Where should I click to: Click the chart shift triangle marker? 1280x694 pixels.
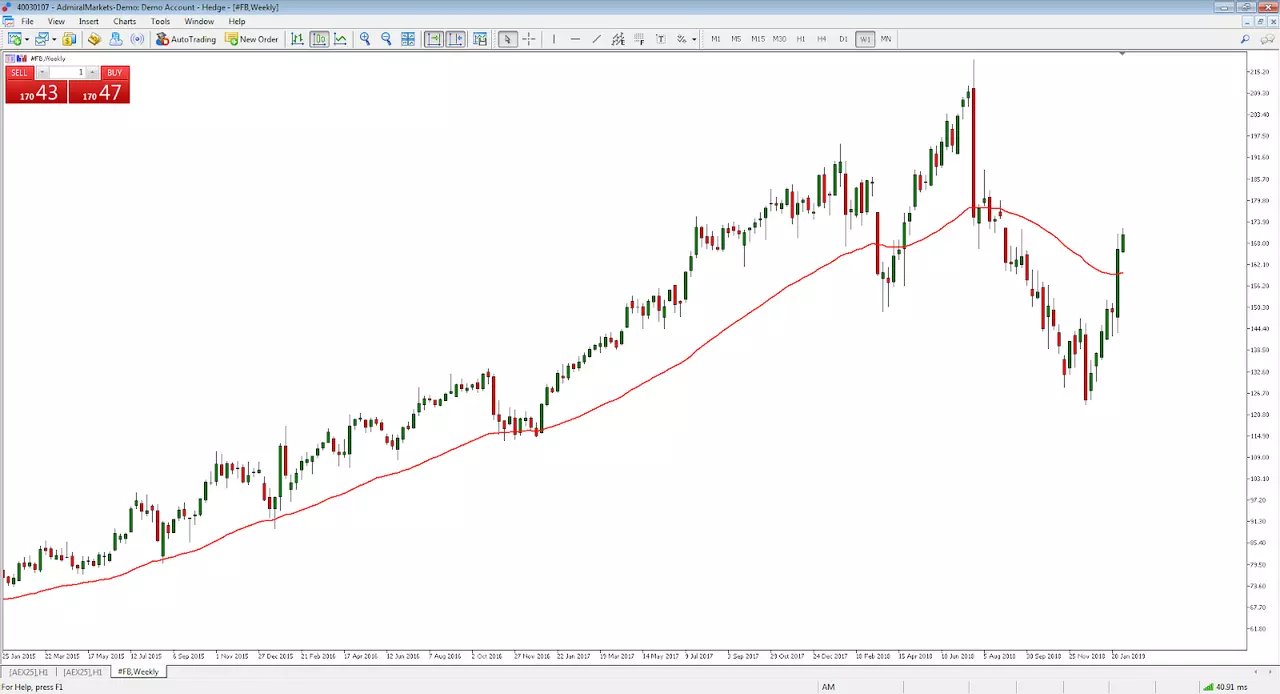pos(1121,54)
